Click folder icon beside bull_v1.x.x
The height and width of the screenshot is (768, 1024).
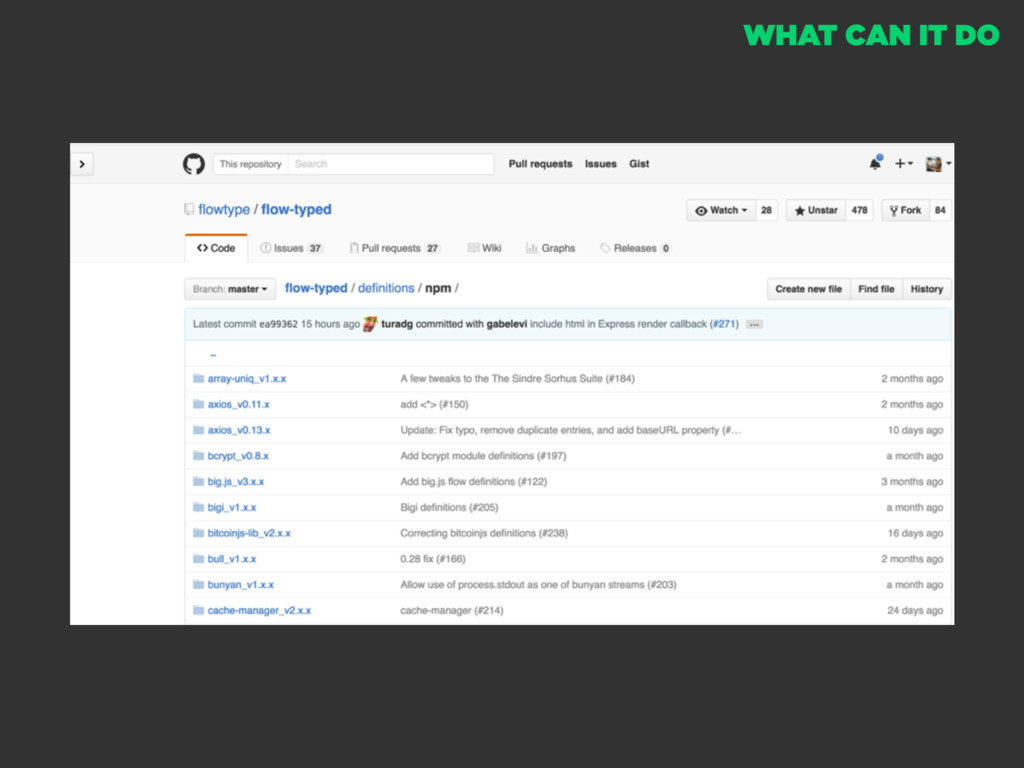pos(199,558)
